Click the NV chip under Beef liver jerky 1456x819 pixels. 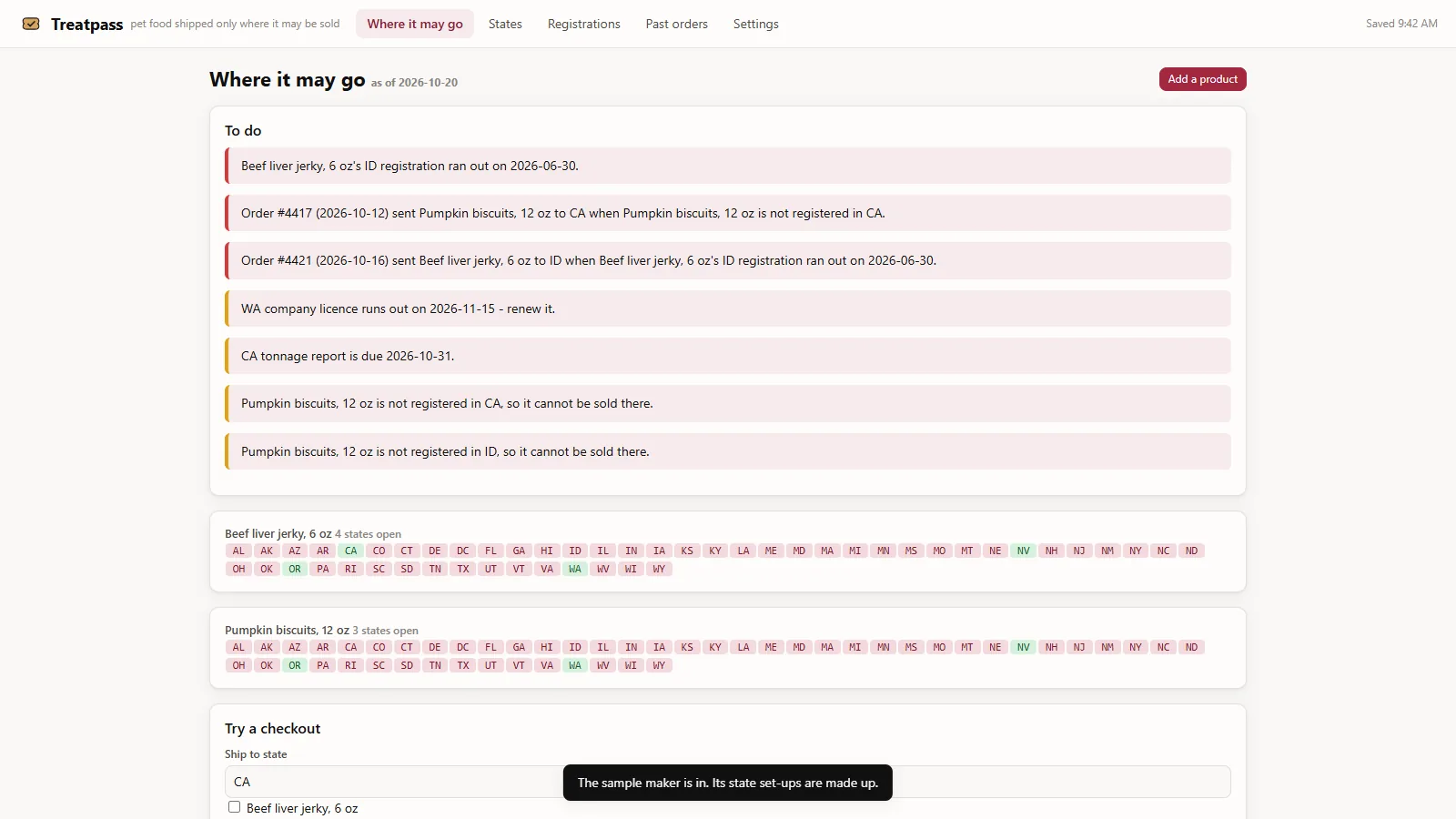pos(1024,551)
